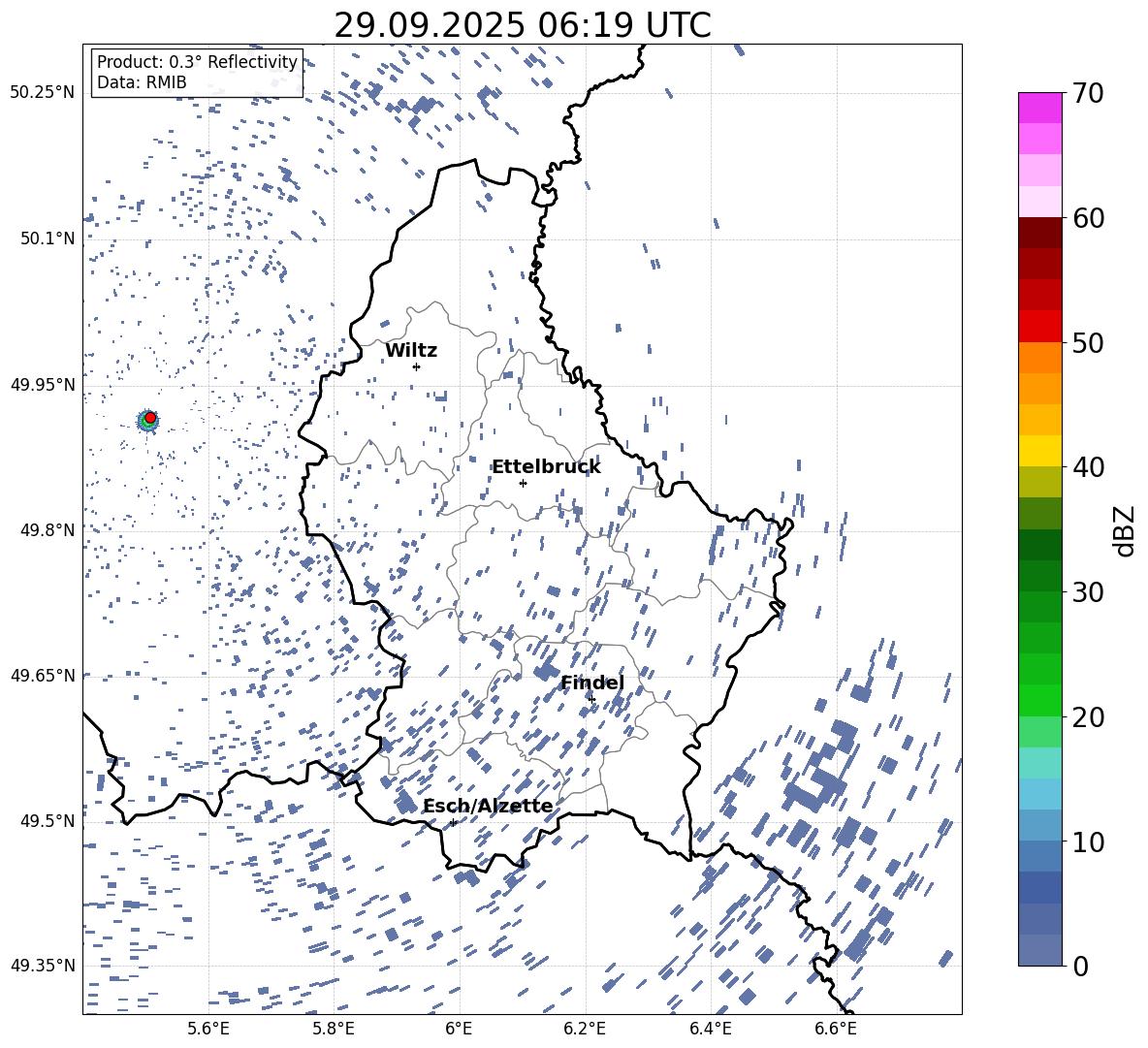This screenshot has width=1148, height=1048.
Task: Click the dBZ colorbar label
Action: [1126, 530]
